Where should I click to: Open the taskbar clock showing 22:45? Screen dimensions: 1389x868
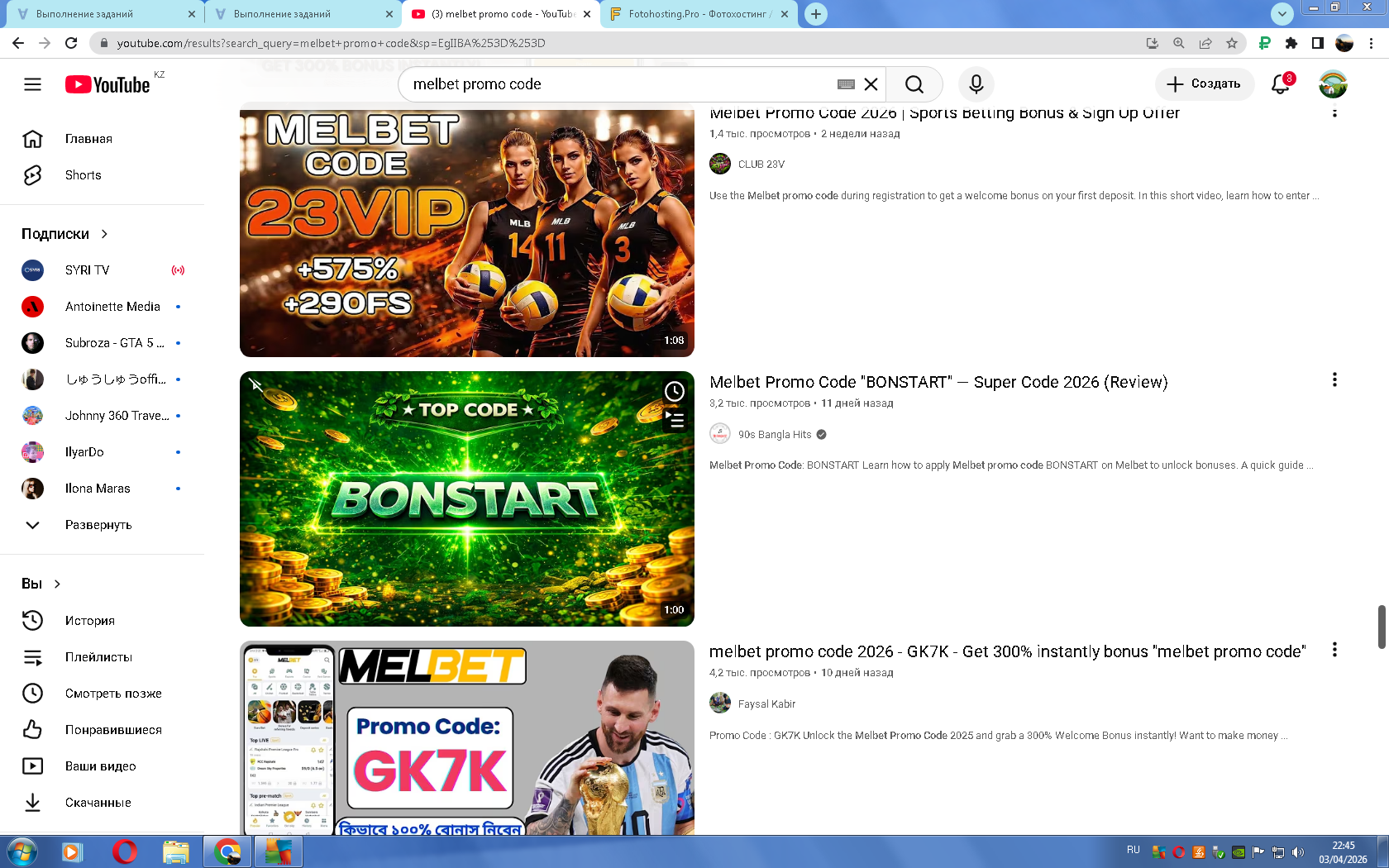click(x=1344, y=852)
